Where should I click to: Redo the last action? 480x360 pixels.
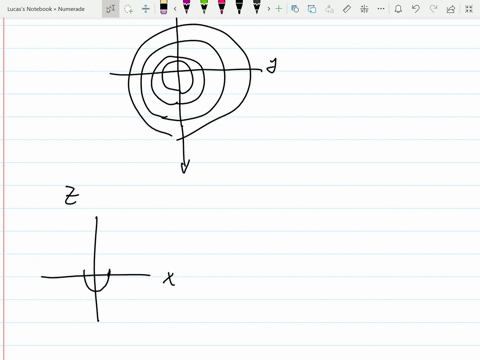(x=433, y=9)
